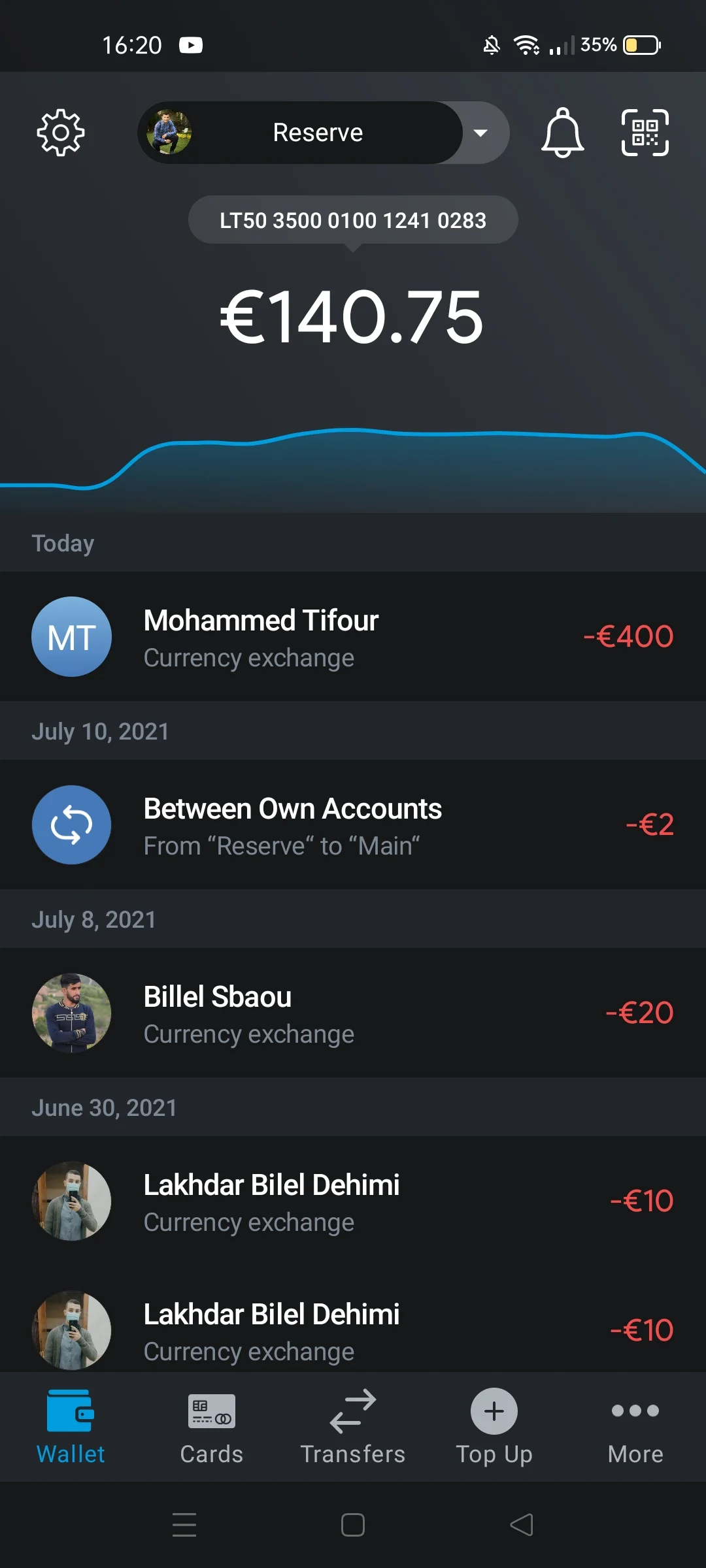Tap the Reserve account selector
The width and height of the screenshot is (706, 1568).
[x=317, y=133]
